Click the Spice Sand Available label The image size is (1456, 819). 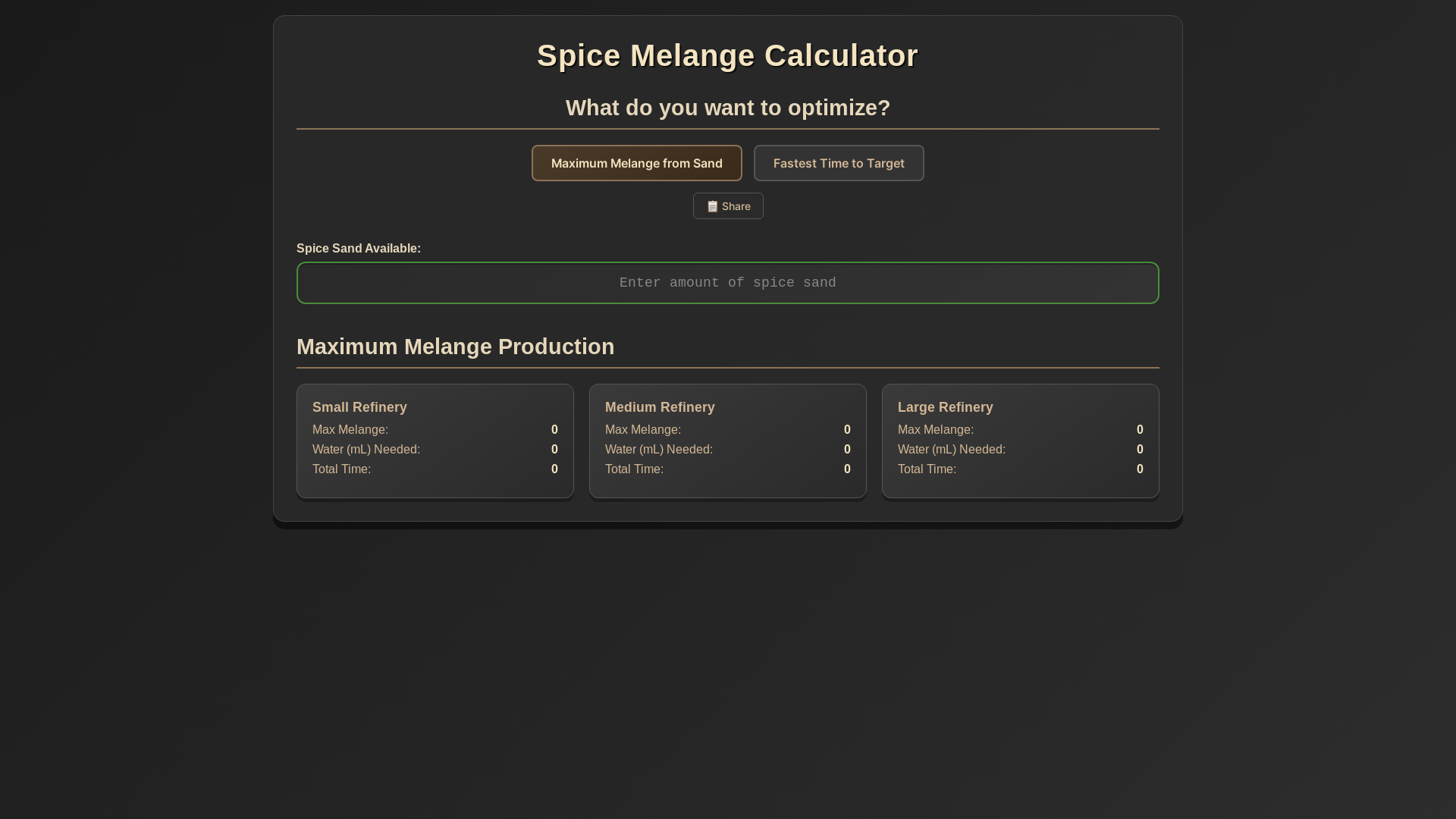pos(359,249)
